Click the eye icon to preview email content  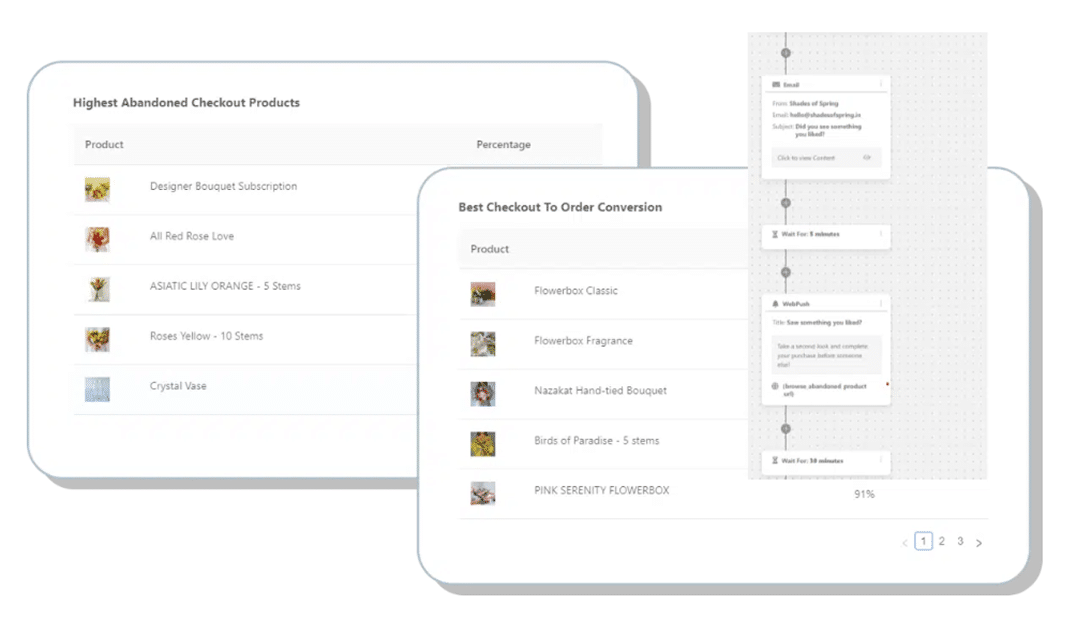866,158
